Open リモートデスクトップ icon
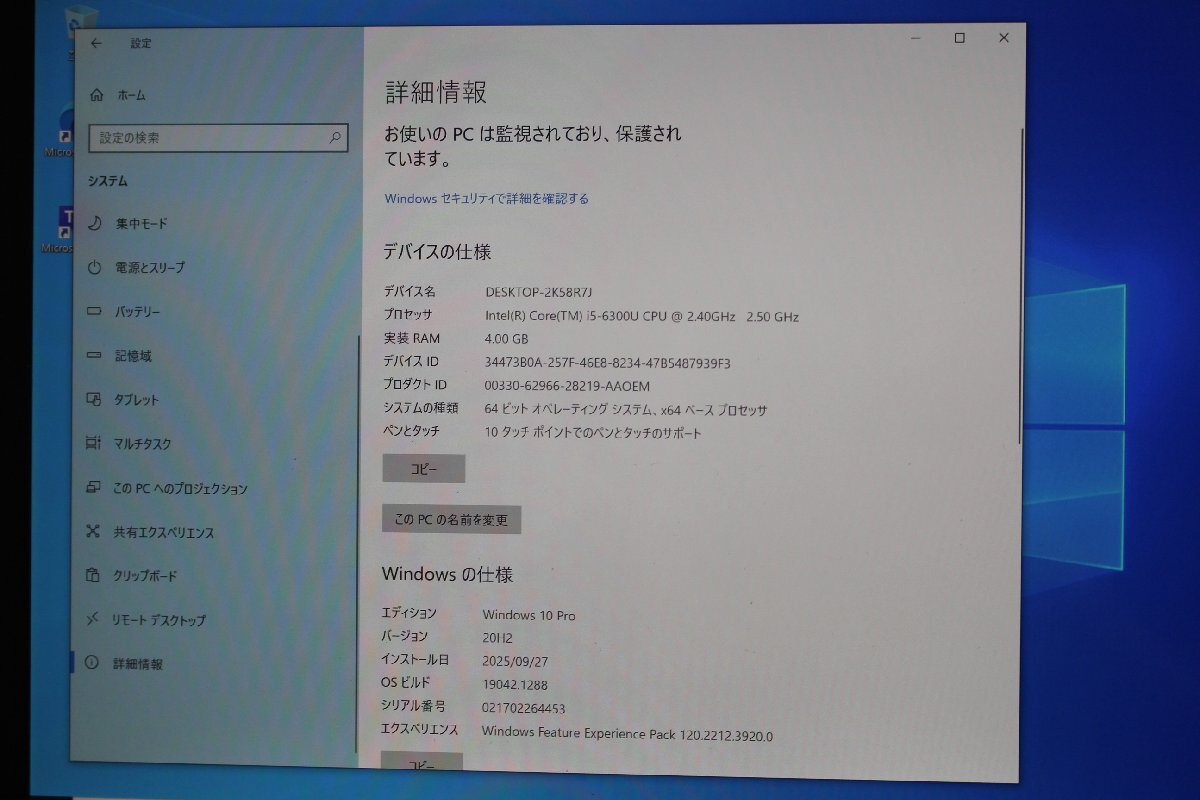This screenshot has width=1200, height=800. 92,619
